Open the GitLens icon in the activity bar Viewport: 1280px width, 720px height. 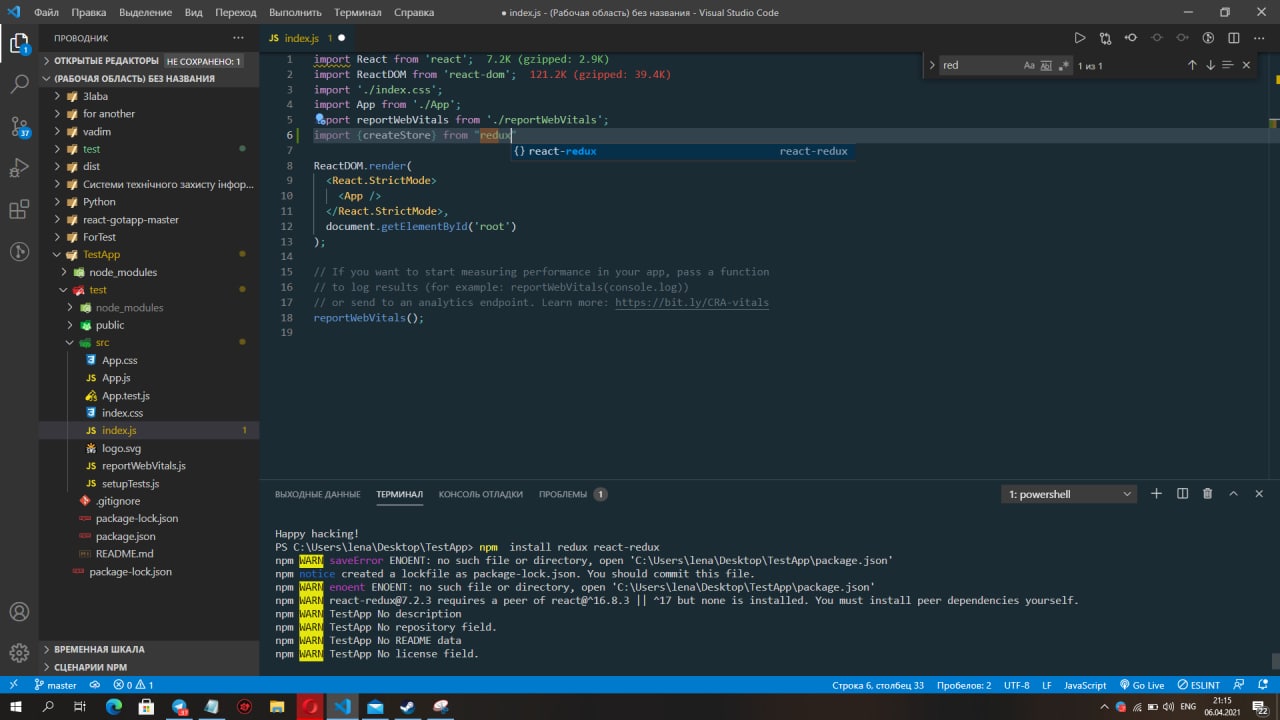[19, 251]
